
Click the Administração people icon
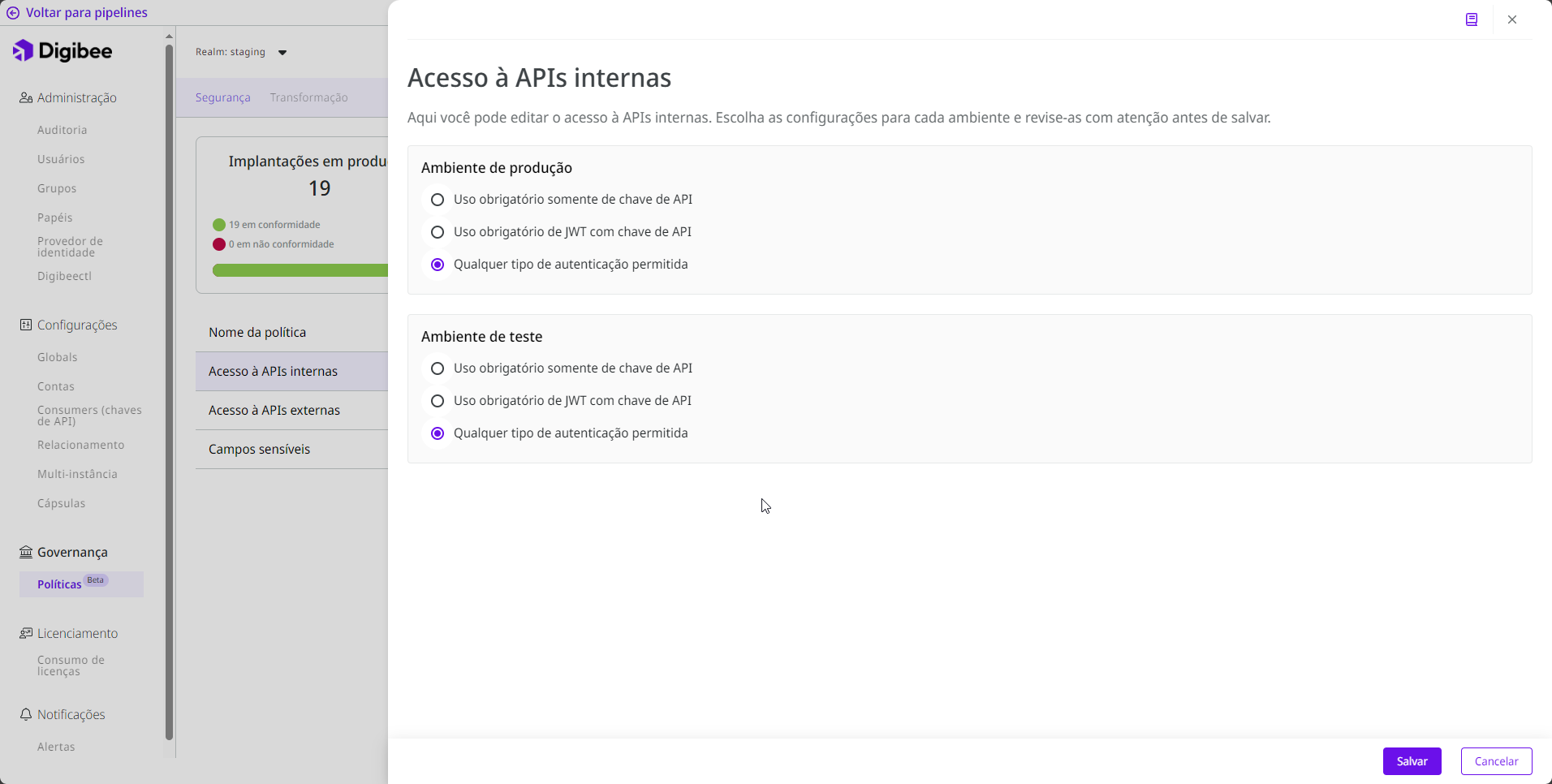click(x=26, y=98)
